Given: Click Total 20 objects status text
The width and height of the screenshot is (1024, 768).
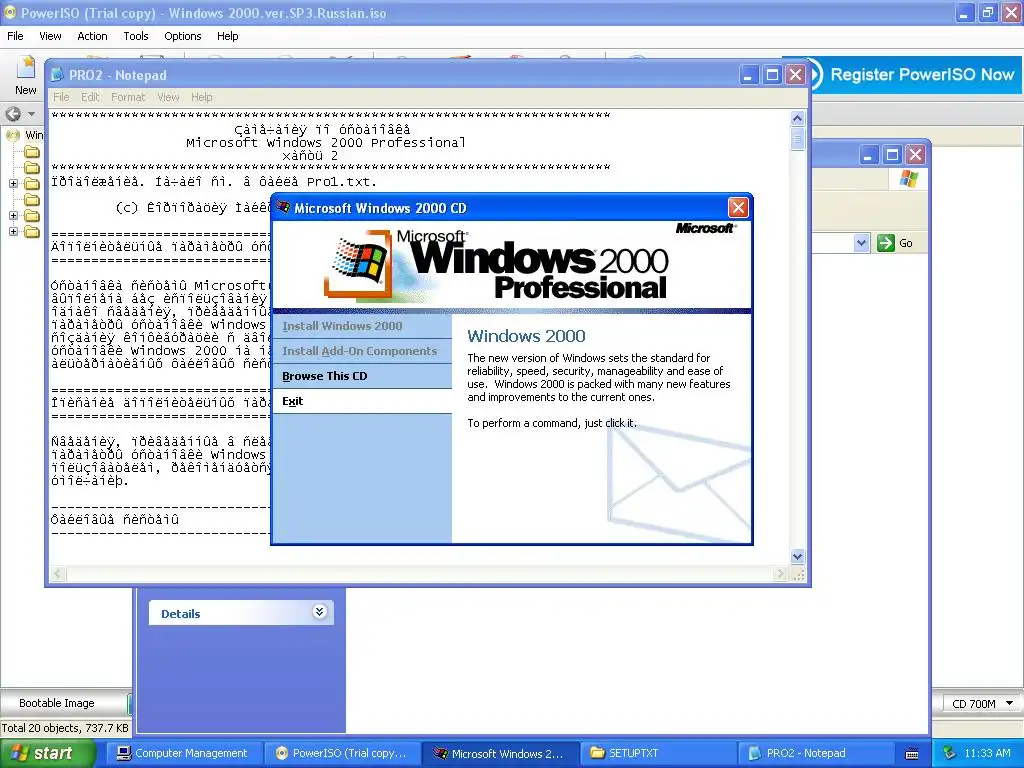Looking at the screenshot, I should [65, 728].
